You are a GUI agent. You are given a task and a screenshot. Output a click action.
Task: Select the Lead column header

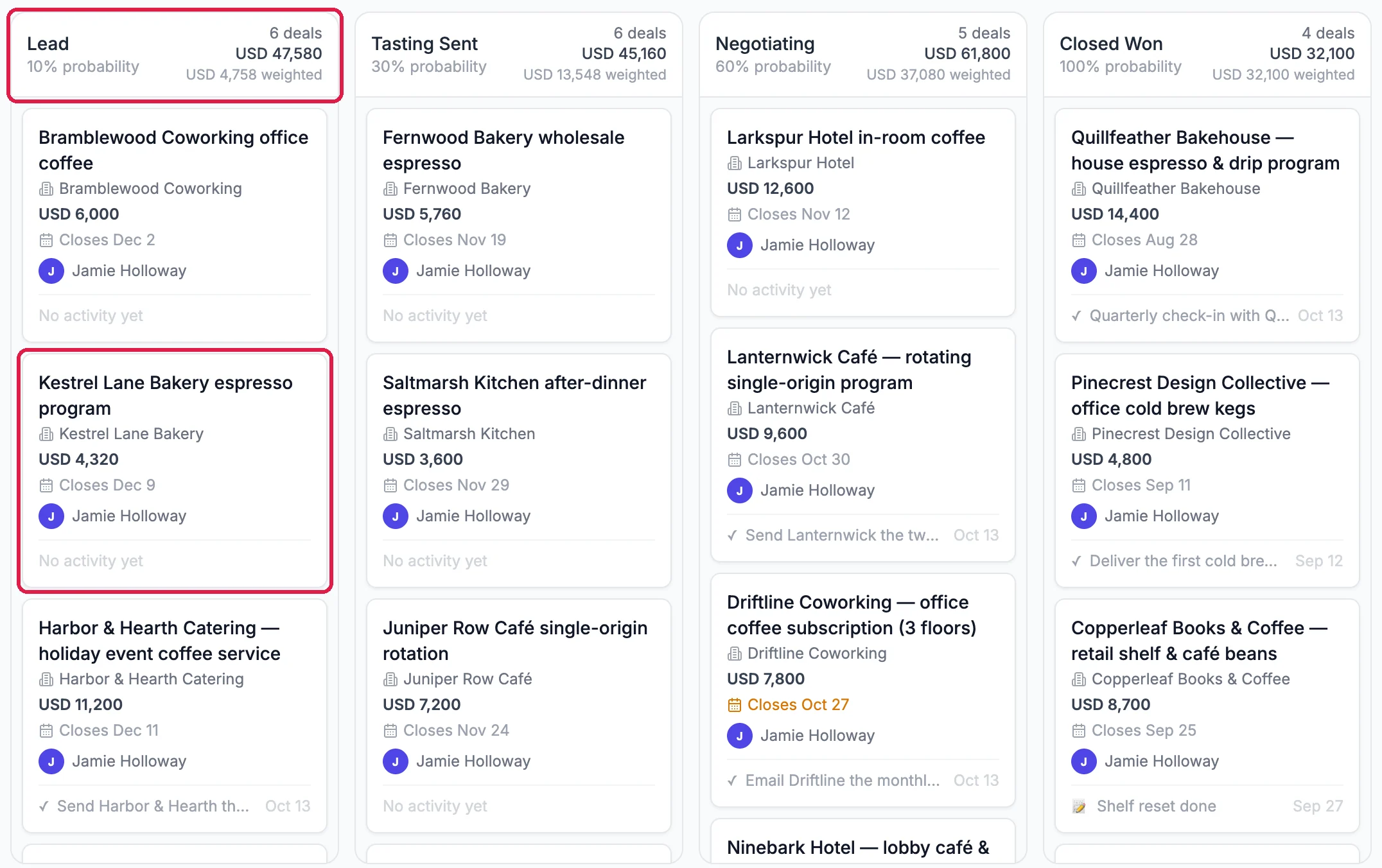[175, 55]
